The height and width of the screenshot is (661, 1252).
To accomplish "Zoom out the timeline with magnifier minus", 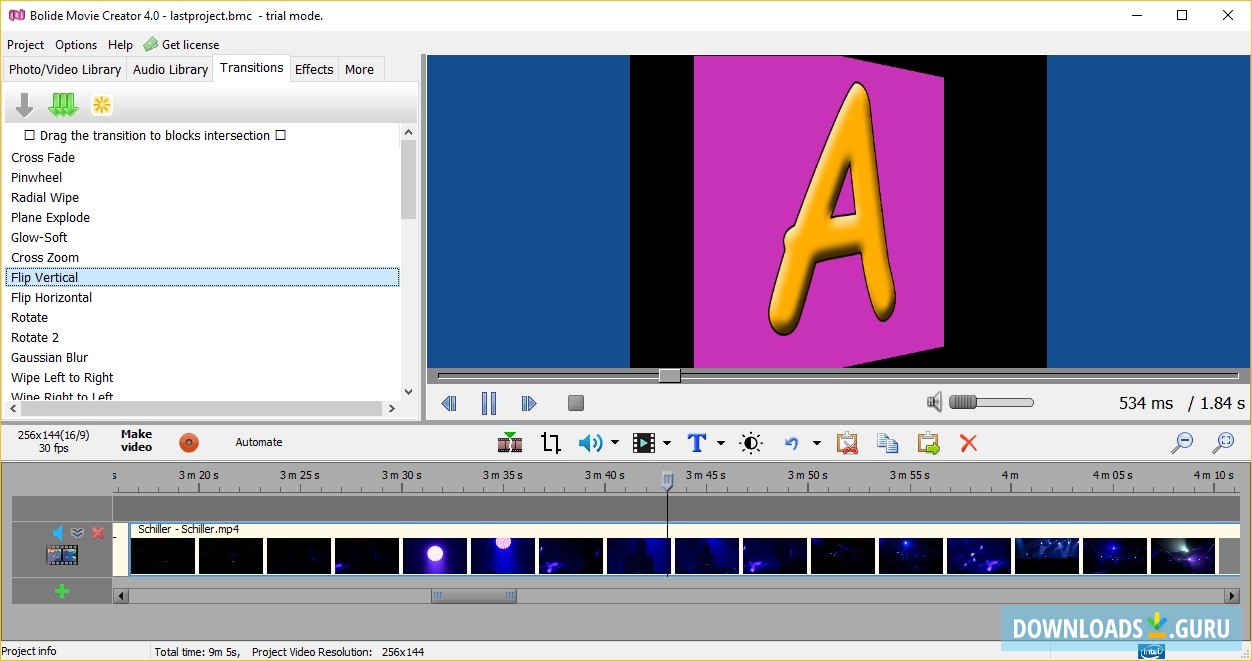I will (1182, 443).
